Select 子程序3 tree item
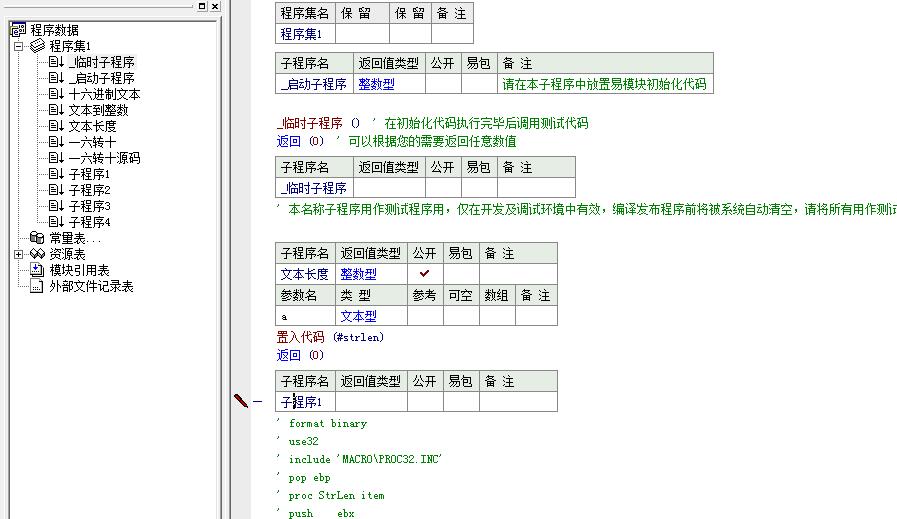Viewport: 897px width, 519px height. [x=89, y=206]
